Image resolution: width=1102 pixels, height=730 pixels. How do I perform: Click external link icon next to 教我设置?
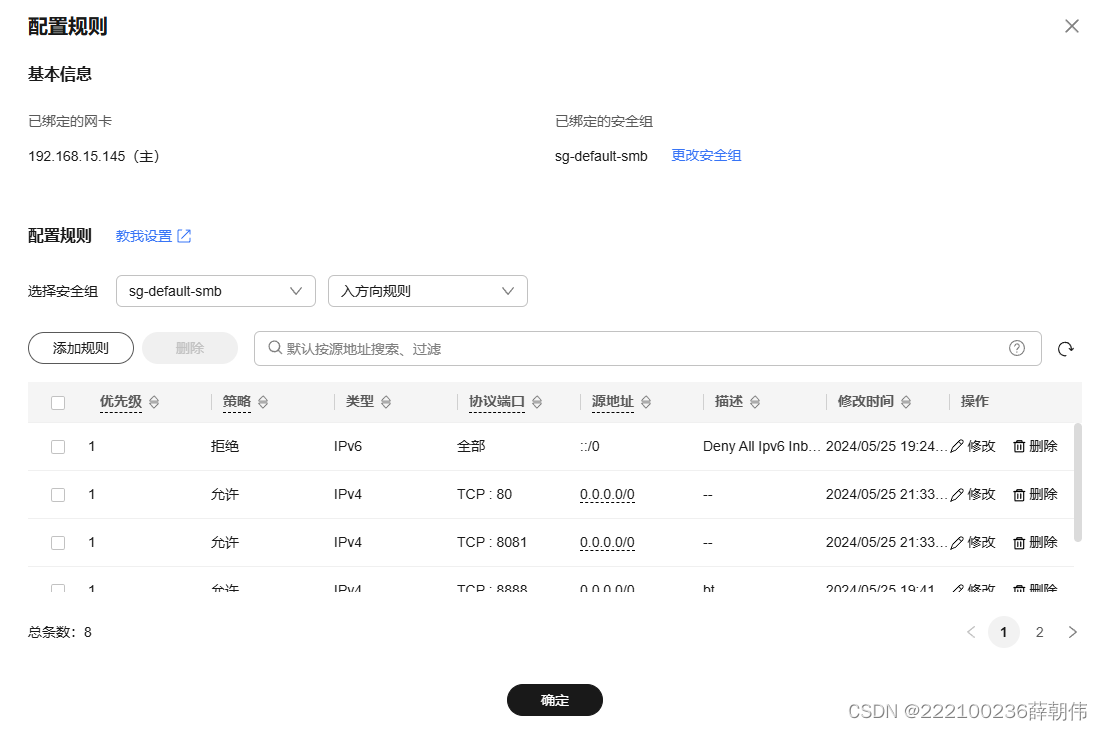183,235
